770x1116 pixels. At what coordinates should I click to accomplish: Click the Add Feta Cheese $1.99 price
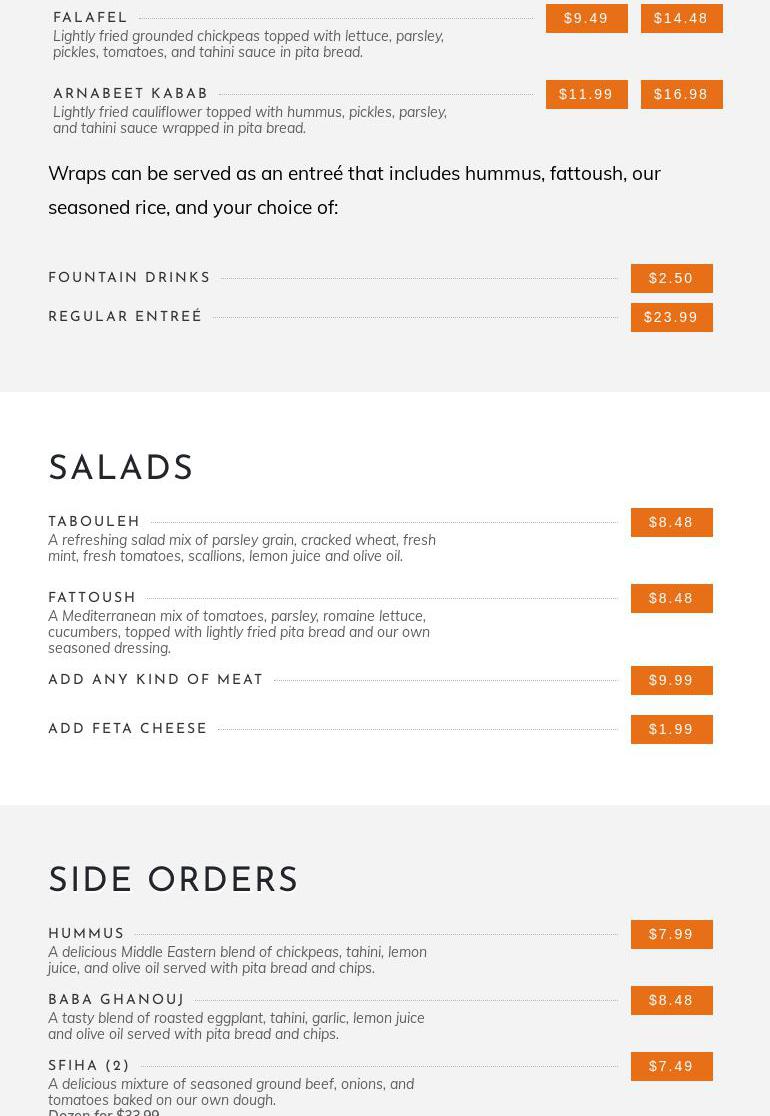coord(671,729)
